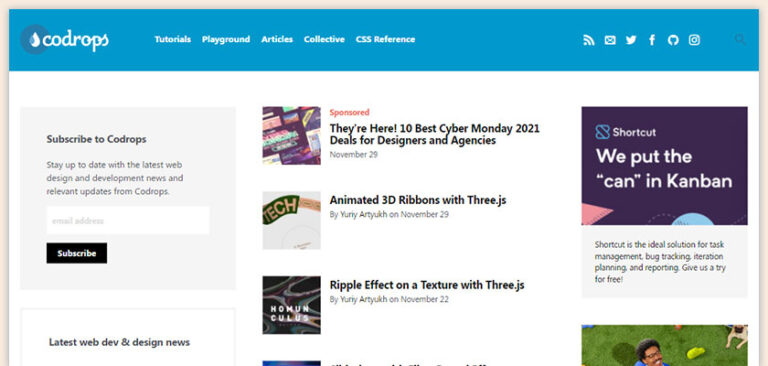Click the search magnifier icon

pyautogui.click(x=740, y=39)
